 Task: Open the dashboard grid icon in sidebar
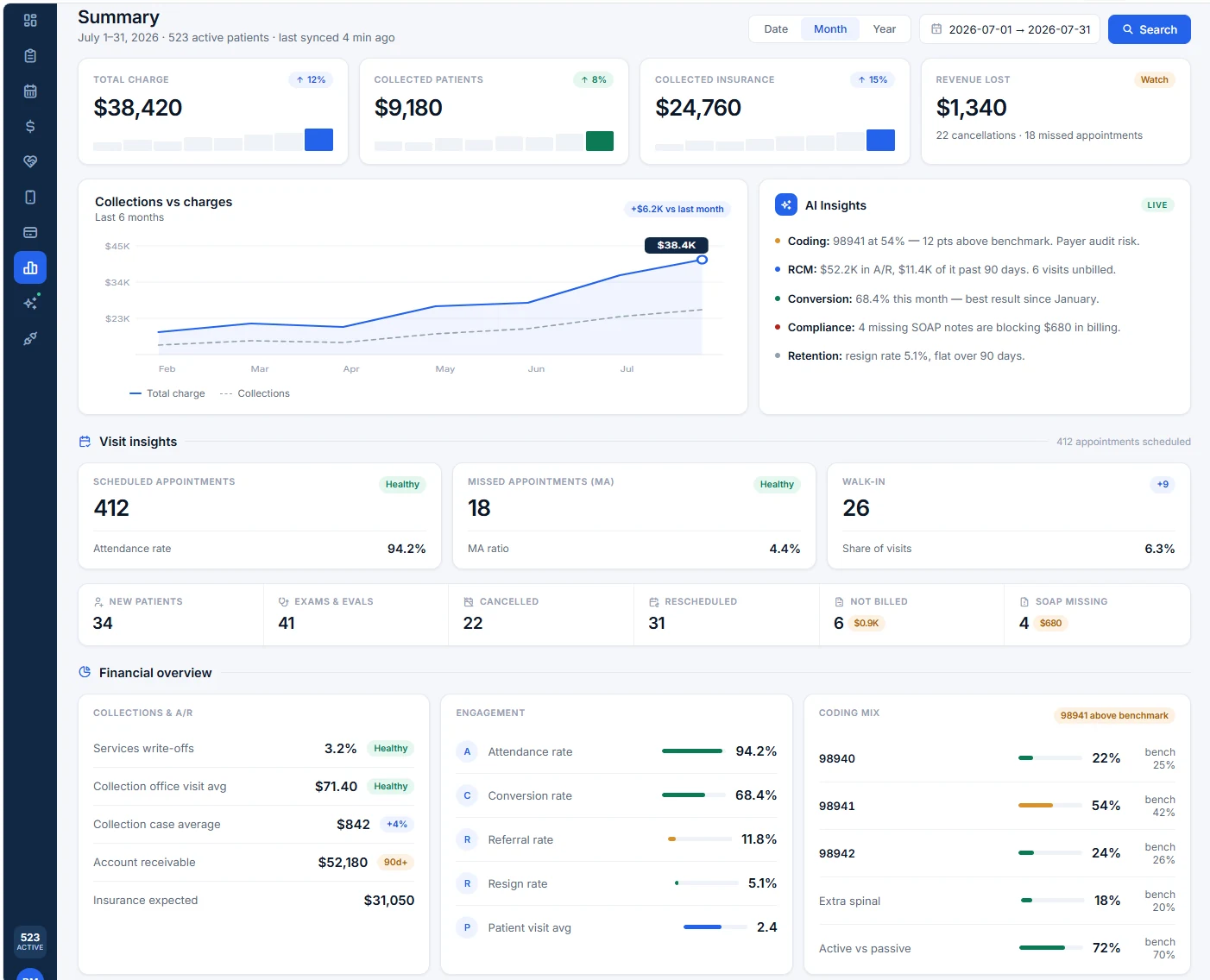pyautogui.click(x=30, y=20)
